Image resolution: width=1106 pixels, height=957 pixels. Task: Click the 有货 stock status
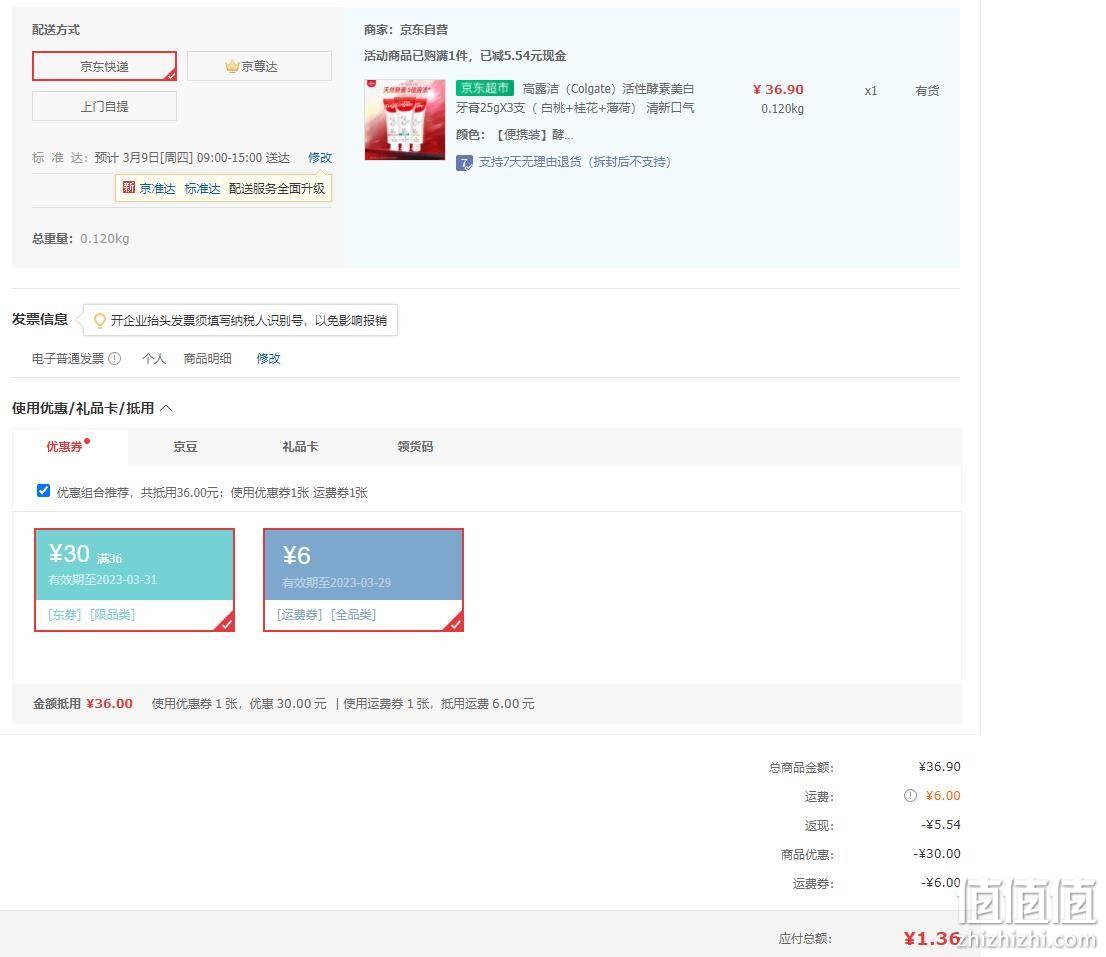927,90
